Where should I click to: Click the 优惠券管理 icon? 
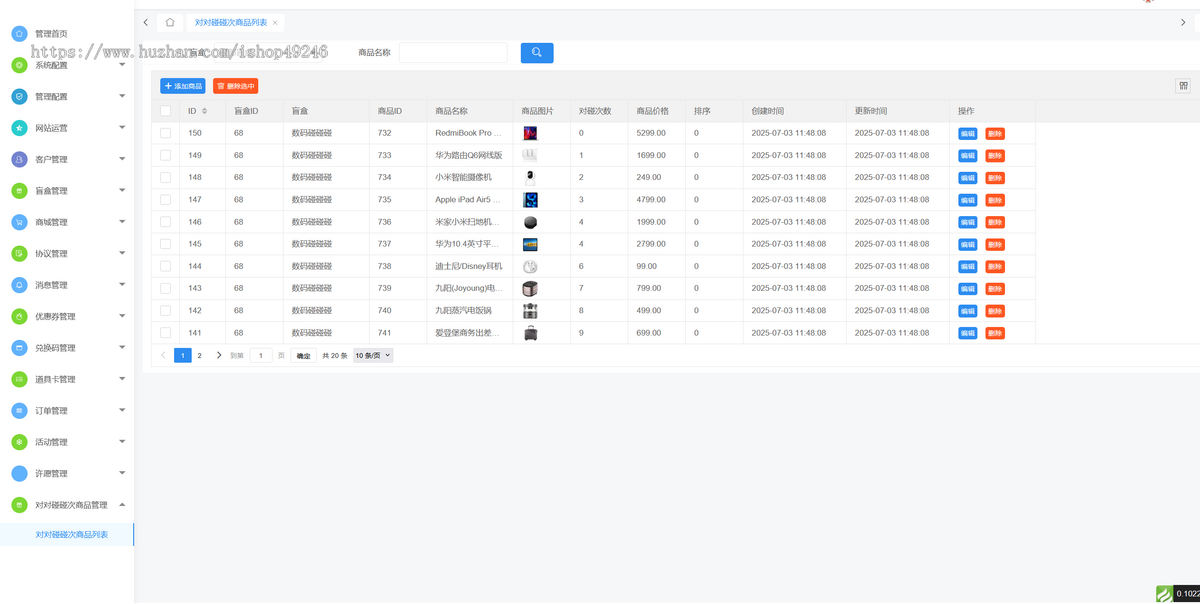19,316
